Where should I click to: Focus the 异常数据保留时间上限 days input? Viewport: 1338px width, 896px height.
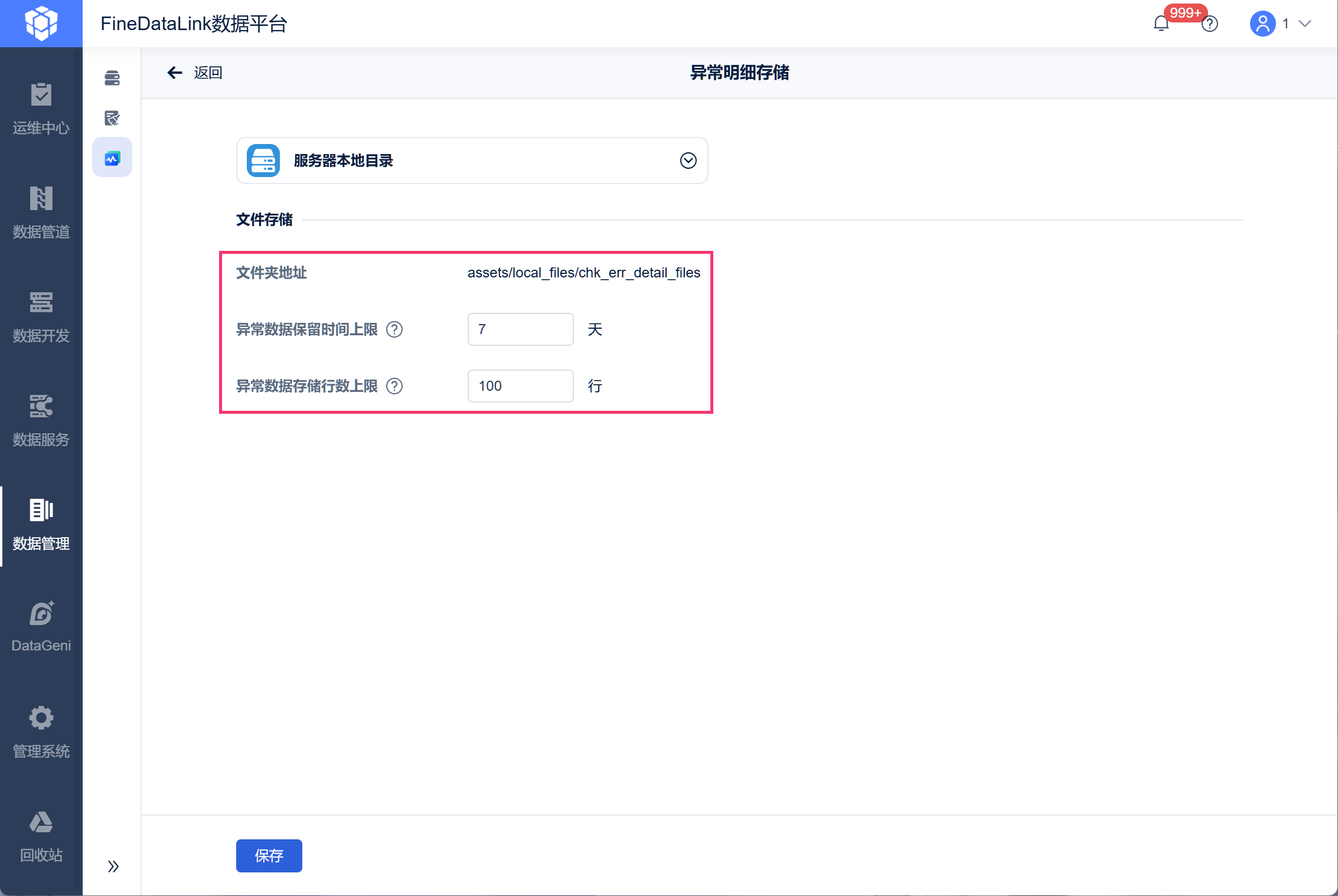(520, 329)
